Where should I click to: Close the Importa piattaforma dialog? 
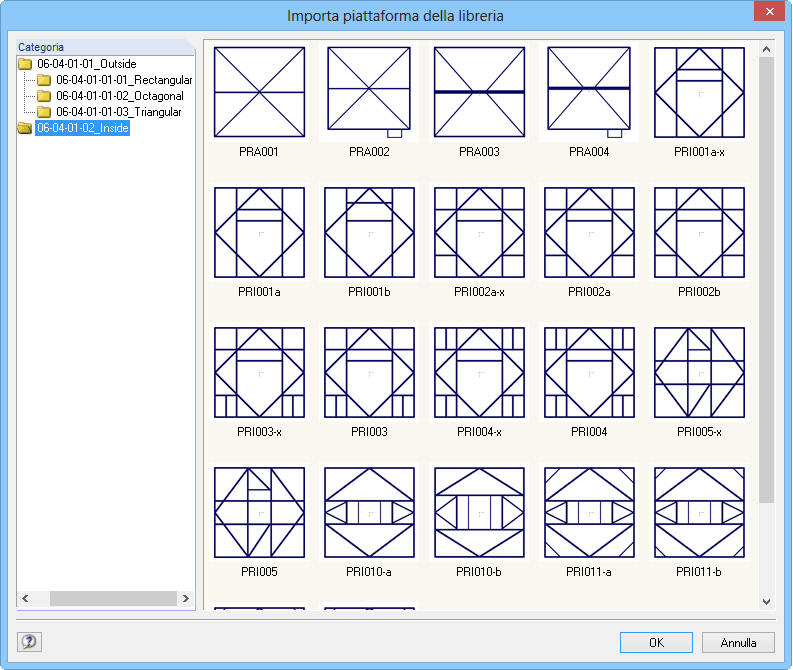tap(769, 11)
